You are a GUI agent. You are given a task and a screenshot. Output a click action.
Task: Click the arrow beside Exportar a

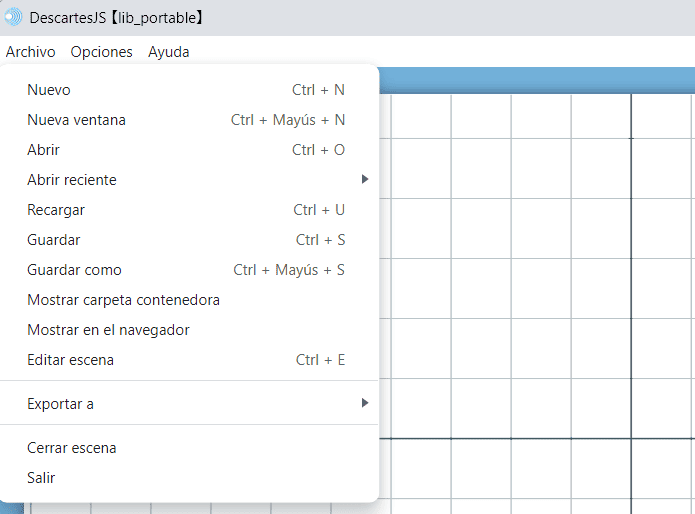click(x=365, y=403)
